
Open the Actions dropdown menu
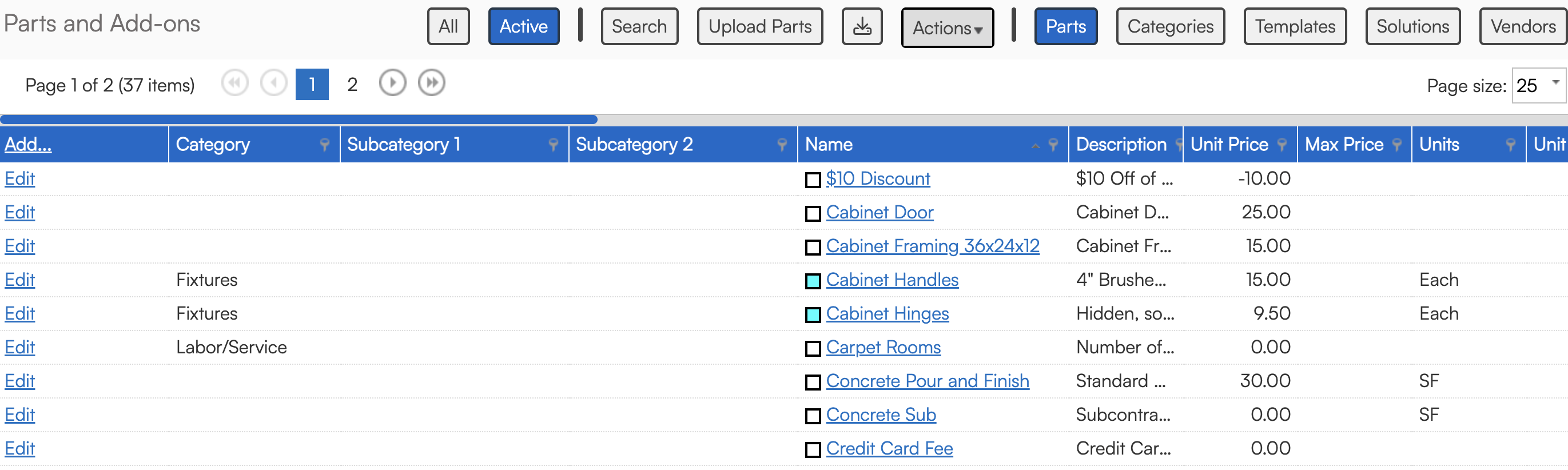947,27
